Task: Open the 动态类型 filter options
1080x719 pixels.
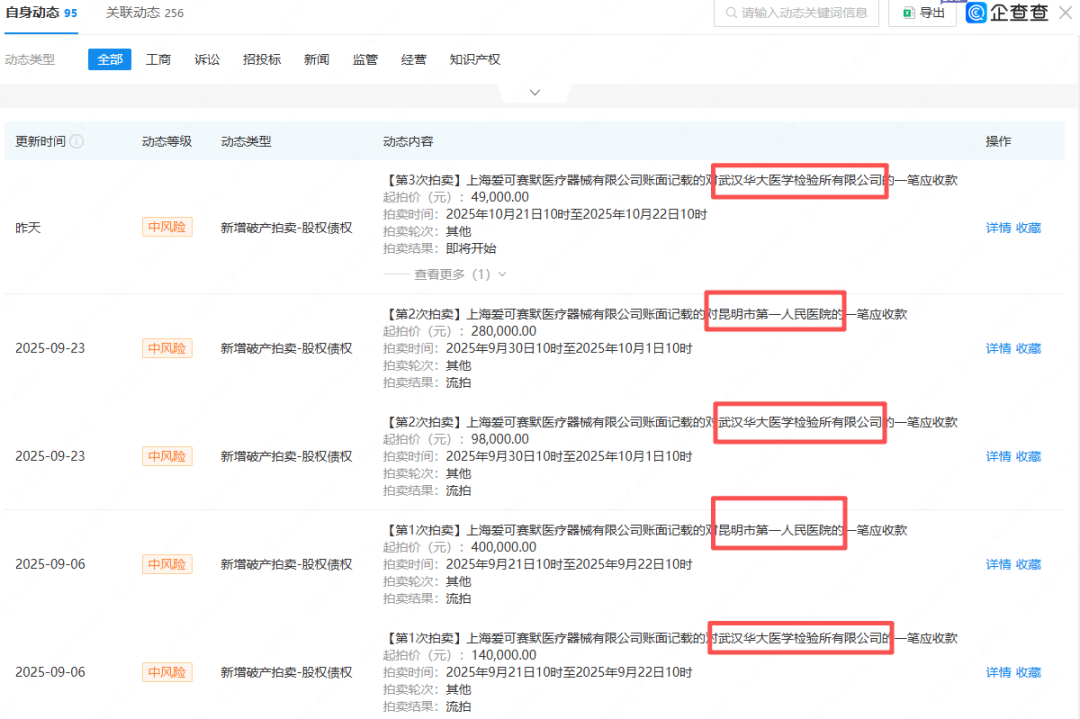Action: (31, 59)
